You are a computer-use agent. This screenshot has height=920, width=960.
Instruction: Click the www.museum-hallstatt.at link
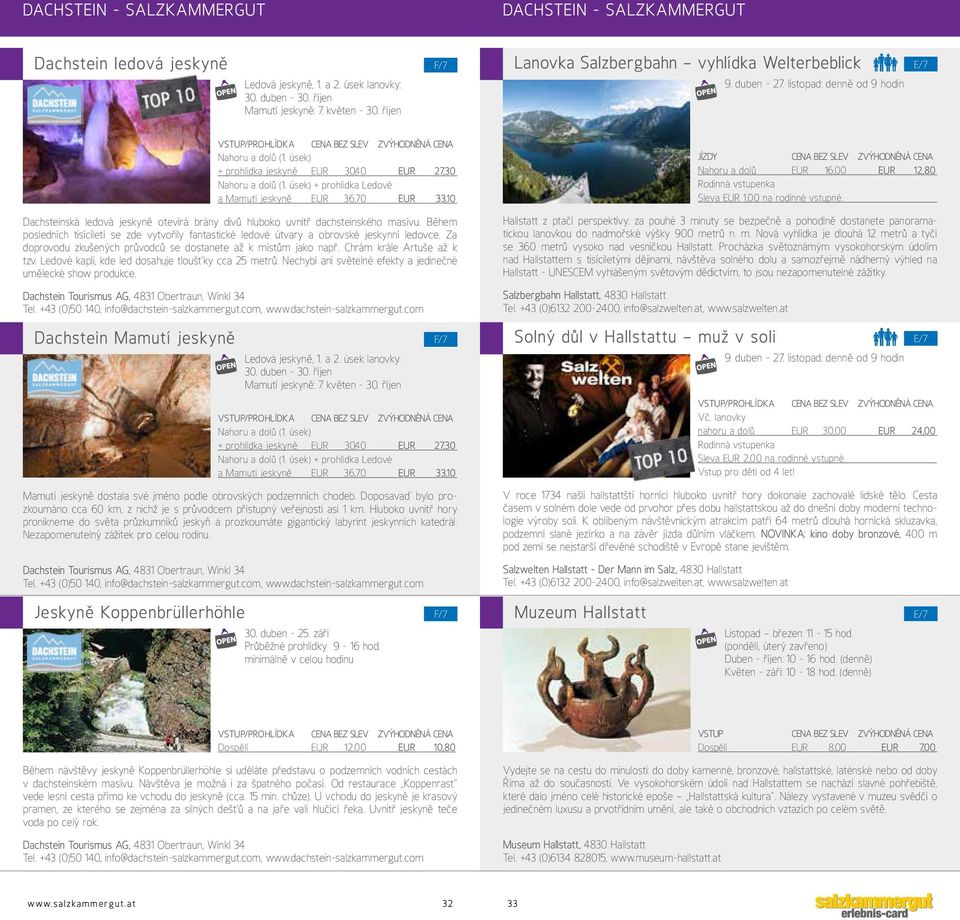666,858
